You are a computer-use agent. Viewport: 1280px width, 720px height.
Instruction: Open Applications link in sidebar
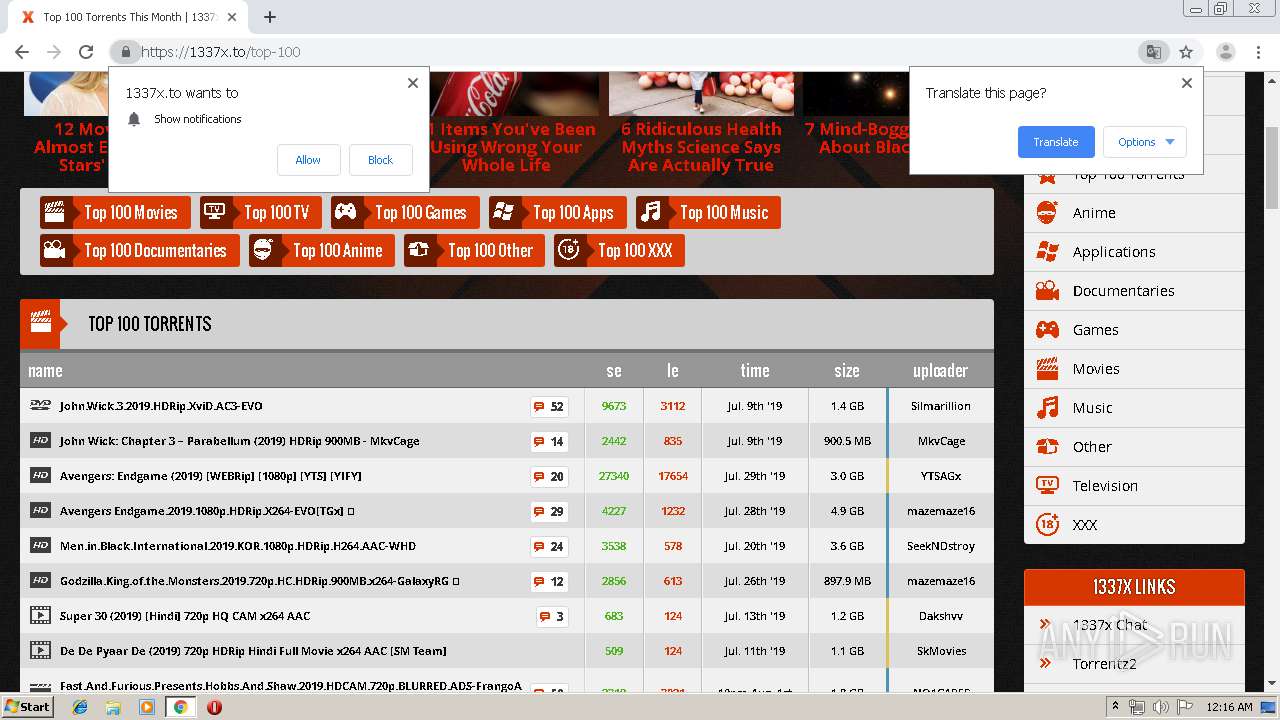[1113, 252]
